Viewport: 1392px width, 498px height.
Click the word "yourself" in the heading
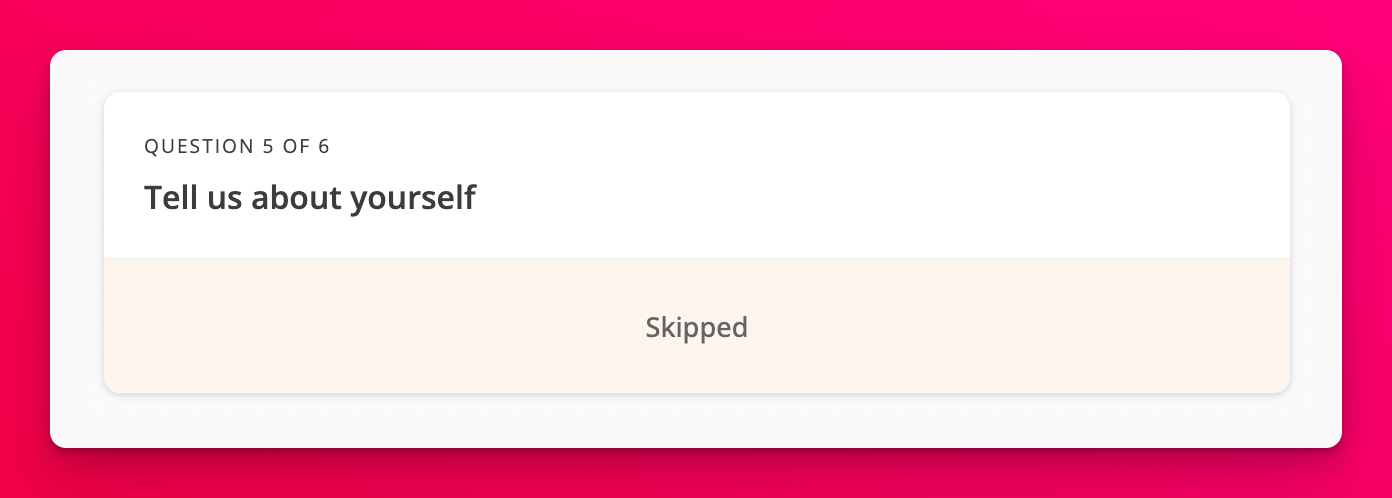pyautogui.click(x=412, y=198)
